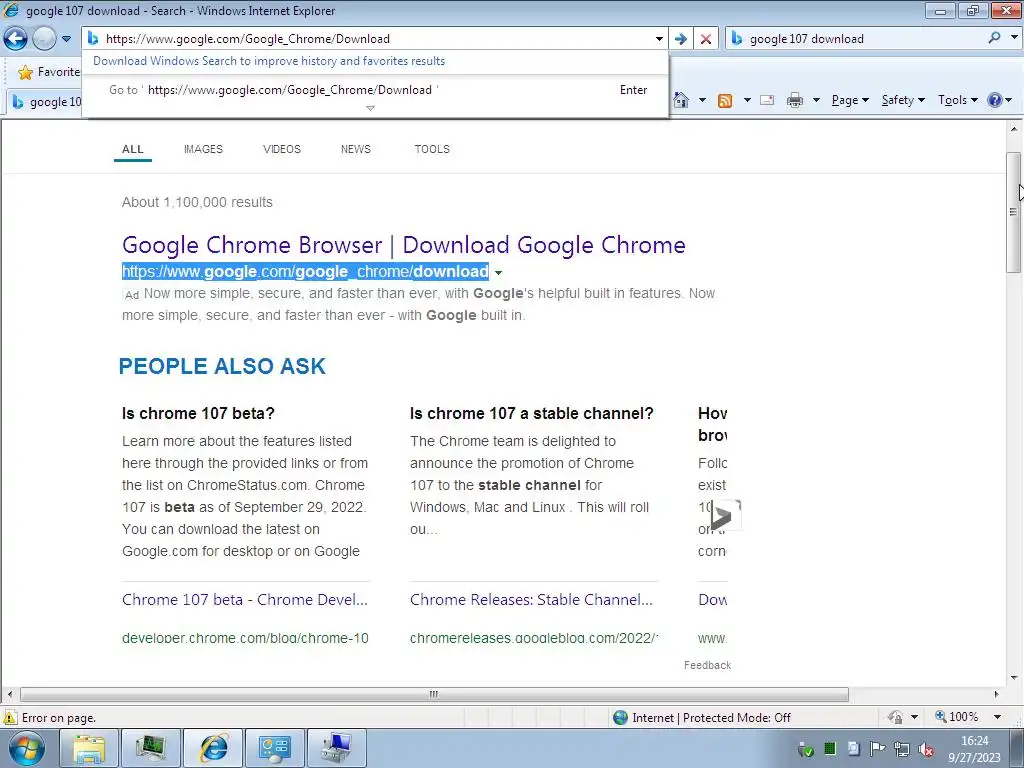This screenshot has height=768, width=1024.
Task: Click inside the address bar URL field
Action: point(376,39)
